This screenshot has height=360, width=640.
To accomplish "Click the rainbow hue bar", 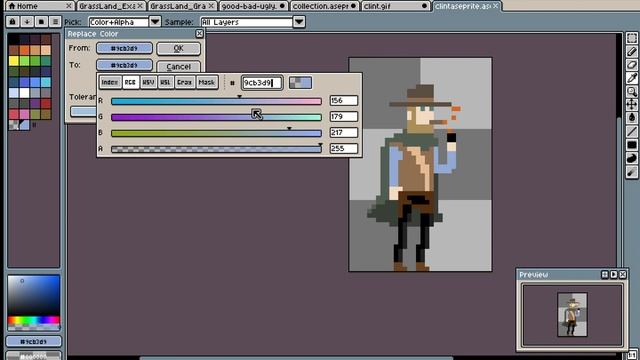I will 34,320.
